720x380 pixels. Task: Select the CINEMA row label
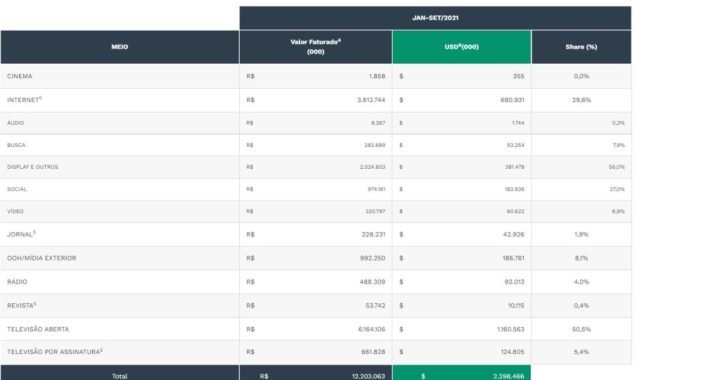click(20, 76)
